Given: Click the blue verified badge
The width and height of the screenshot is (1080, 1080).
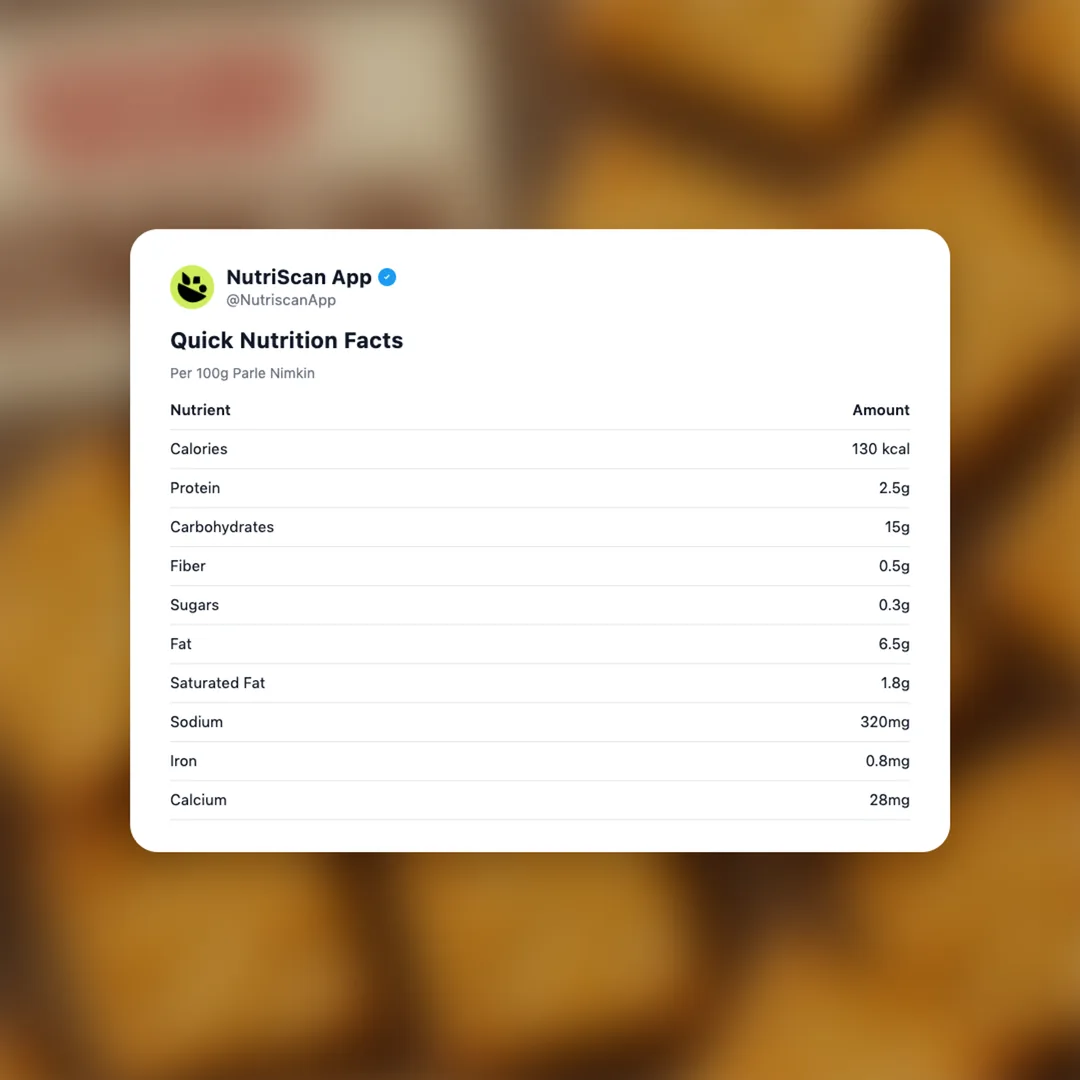Looking at the screenshot, I should [x=387, y=277].
